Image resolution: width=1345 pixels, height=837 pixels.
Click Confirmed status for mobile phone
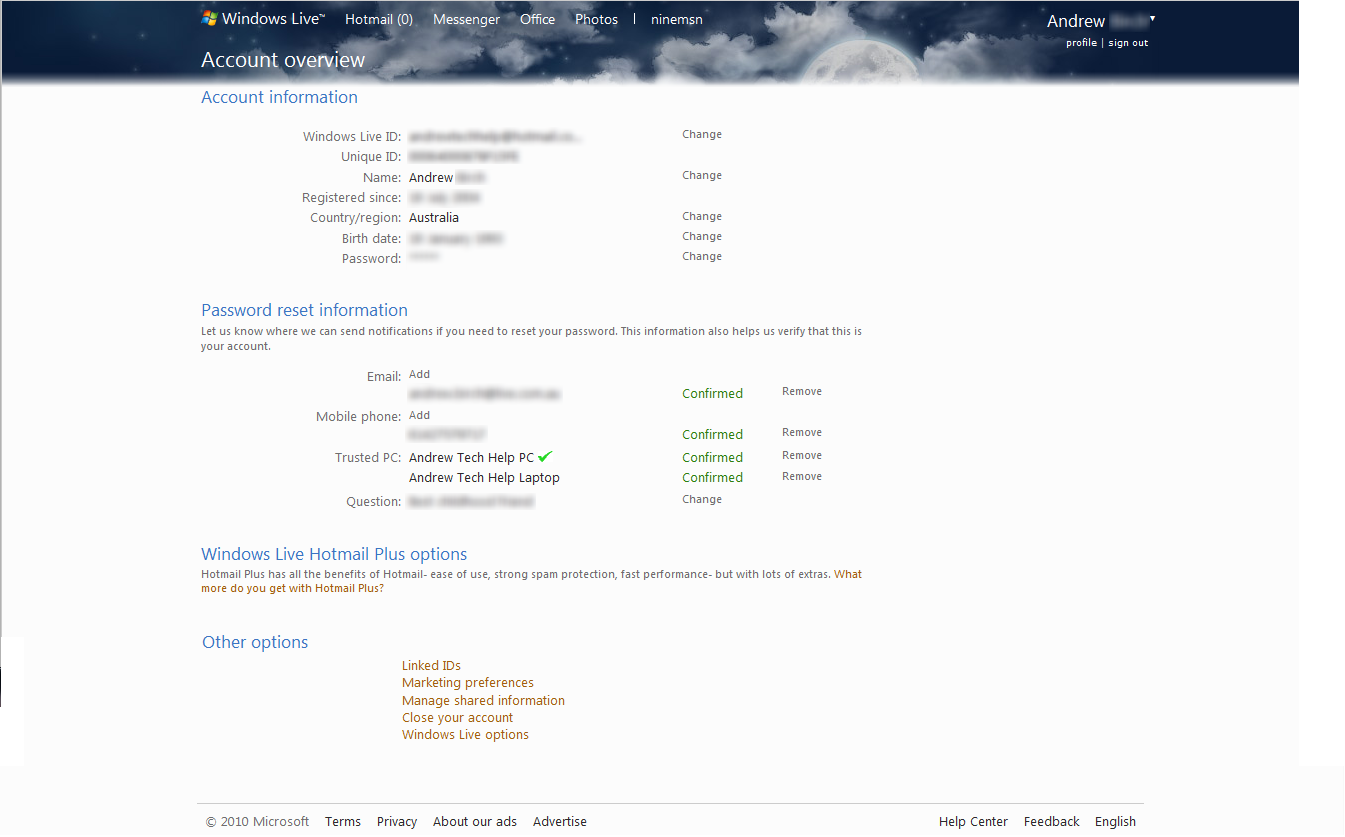(712, 434)
